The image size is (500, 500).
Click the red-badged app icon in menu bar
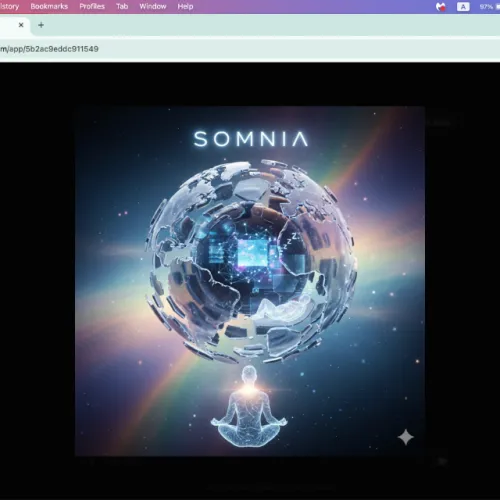click(441, 7)
